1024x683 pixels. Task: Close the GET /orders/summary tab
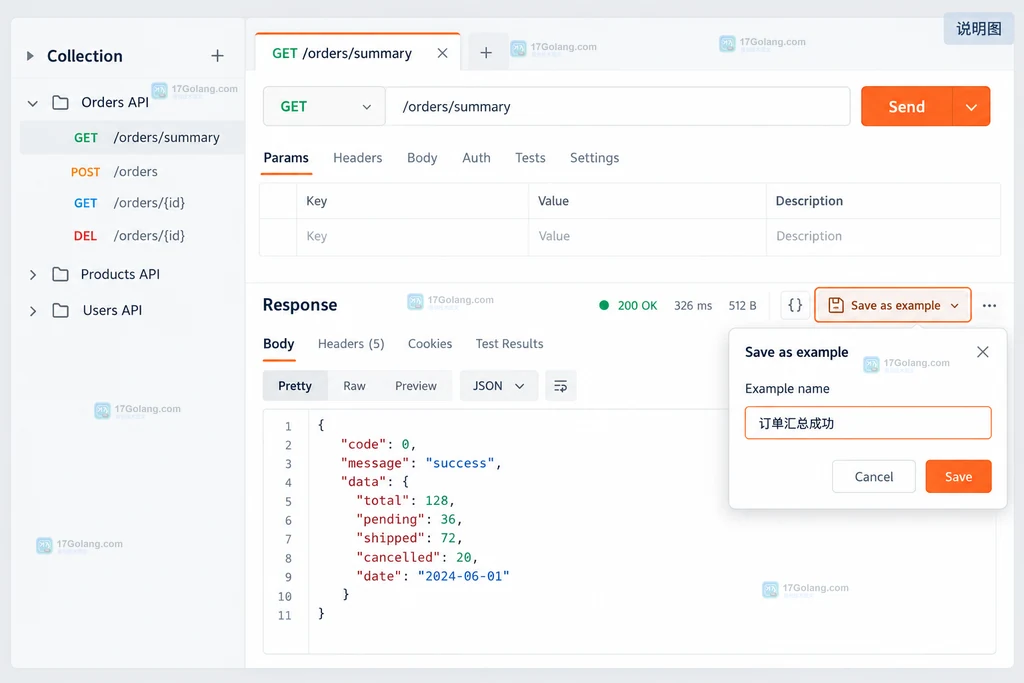point(443,53)
